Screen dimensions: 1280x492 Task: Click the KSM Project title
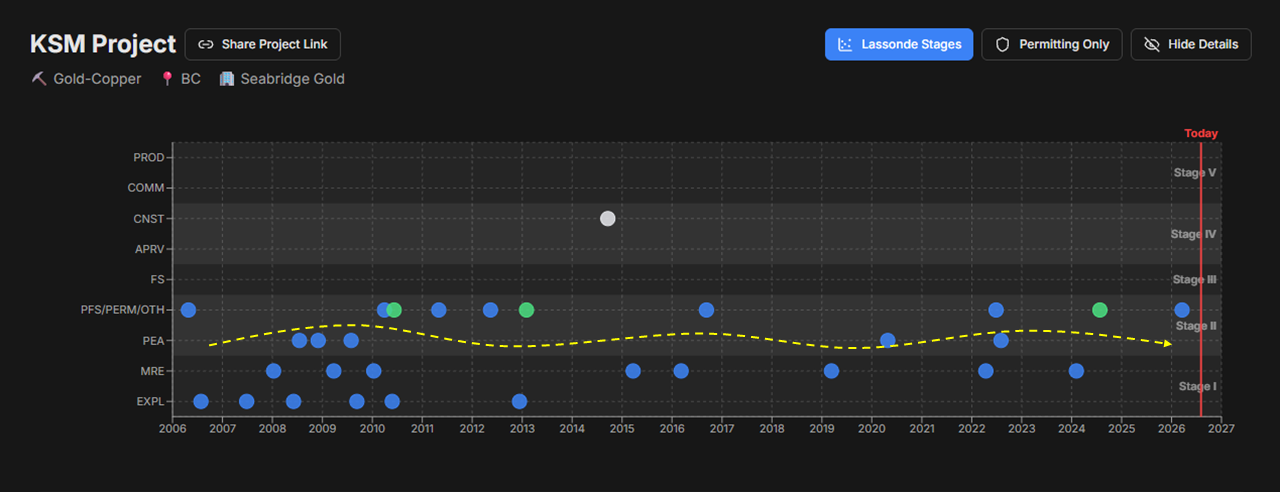(x=102, y=44)
